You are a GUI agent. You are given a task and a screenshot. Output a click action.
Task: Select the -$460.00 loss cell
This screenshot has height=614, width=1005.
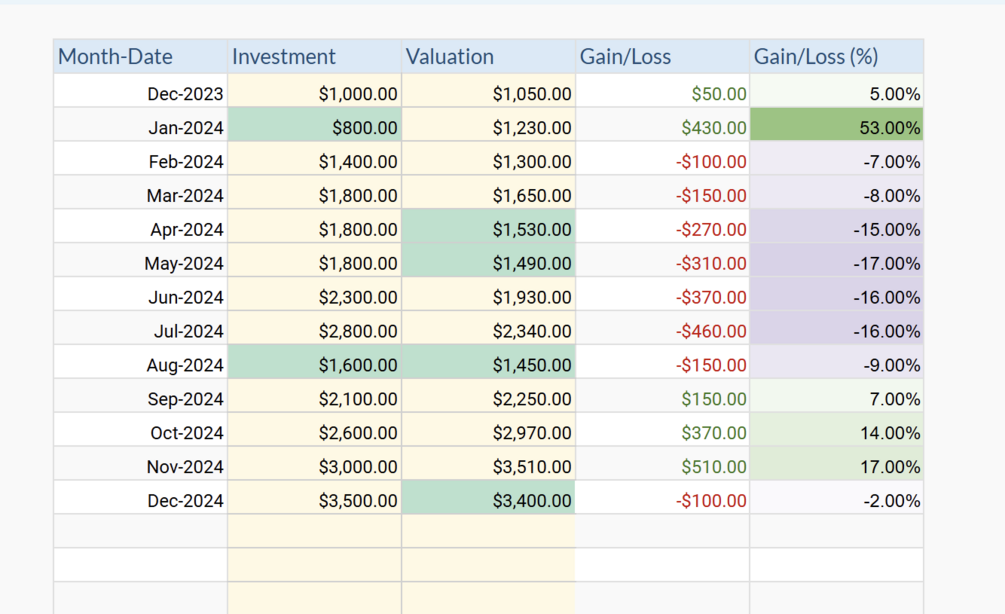pyautogui.click(x=662, y=332)
